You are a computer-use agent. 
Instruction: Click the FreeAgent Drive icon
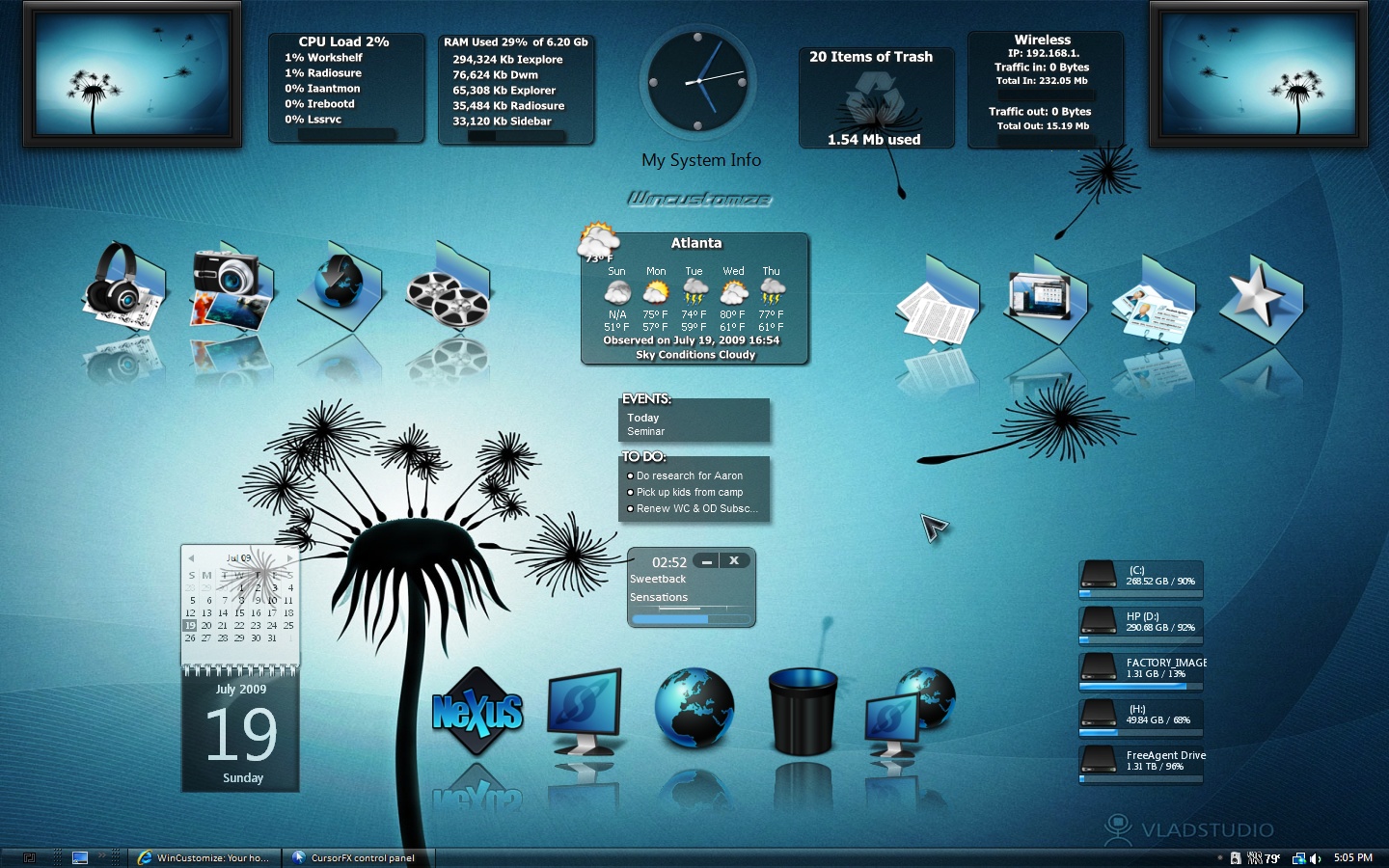click(1098, 761)
